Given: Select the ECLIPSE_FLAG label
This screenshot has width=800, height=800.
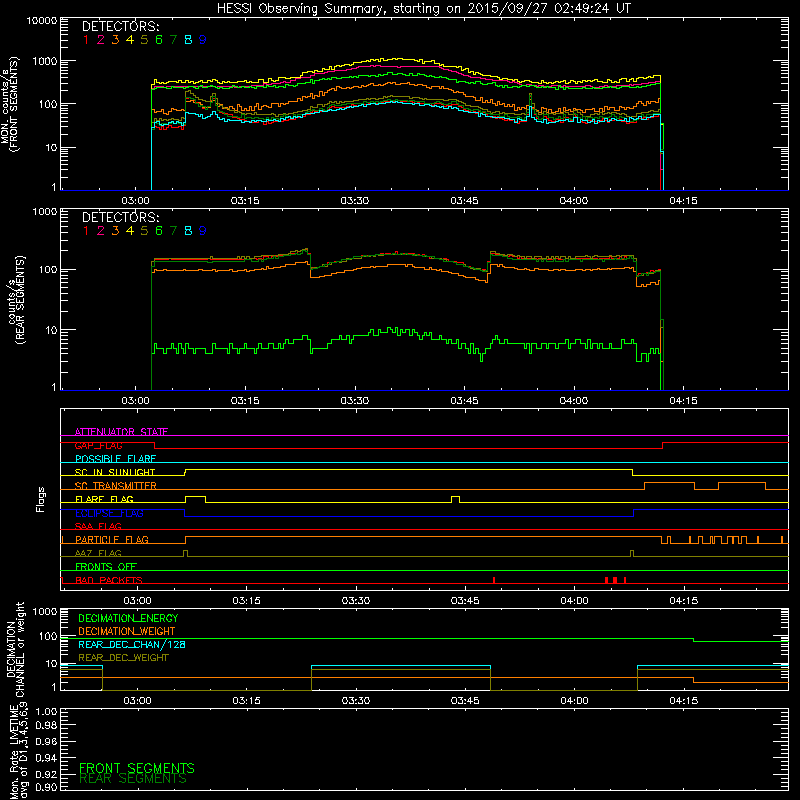Looking at the screenshot, I should (x=109, y=513).
